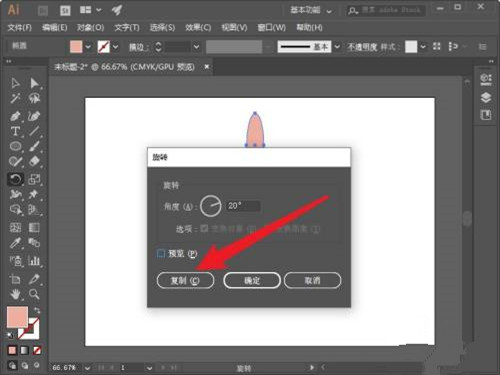Open artboard number dropdown in status bar
The height and width of the screenshot is (375, 500).
point(149,368)
